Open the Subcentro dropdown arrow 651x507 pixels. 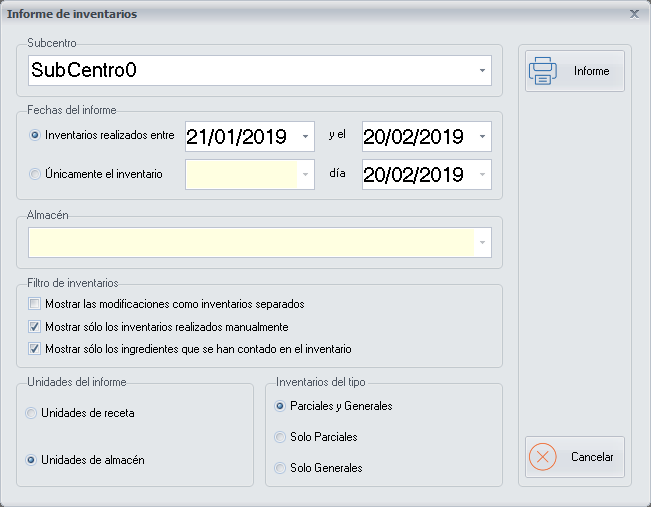click(482, 71)
